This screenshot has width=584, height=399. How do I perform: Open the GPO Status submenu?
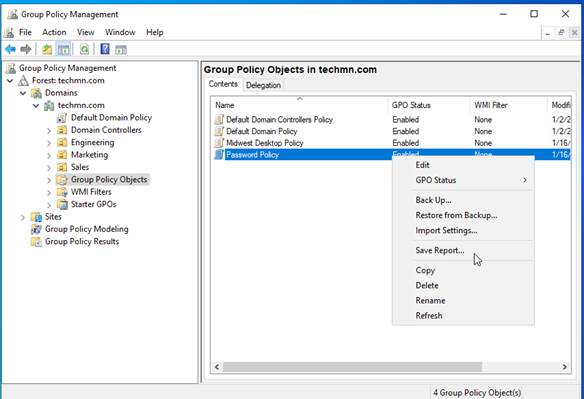click(x=463, y=180)
